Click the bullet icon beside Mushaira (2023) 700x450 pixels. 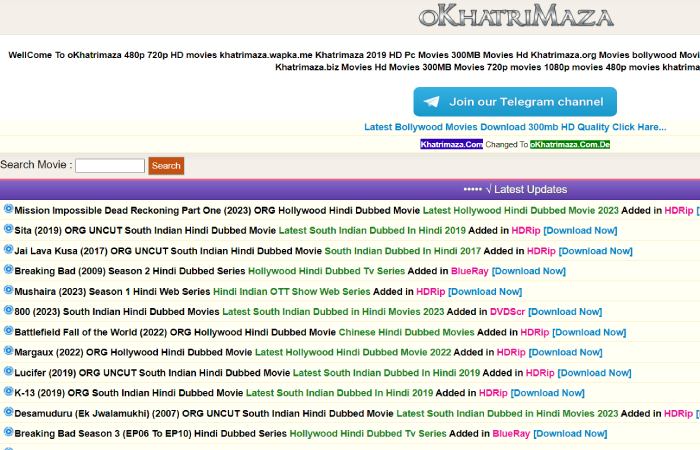8,290
